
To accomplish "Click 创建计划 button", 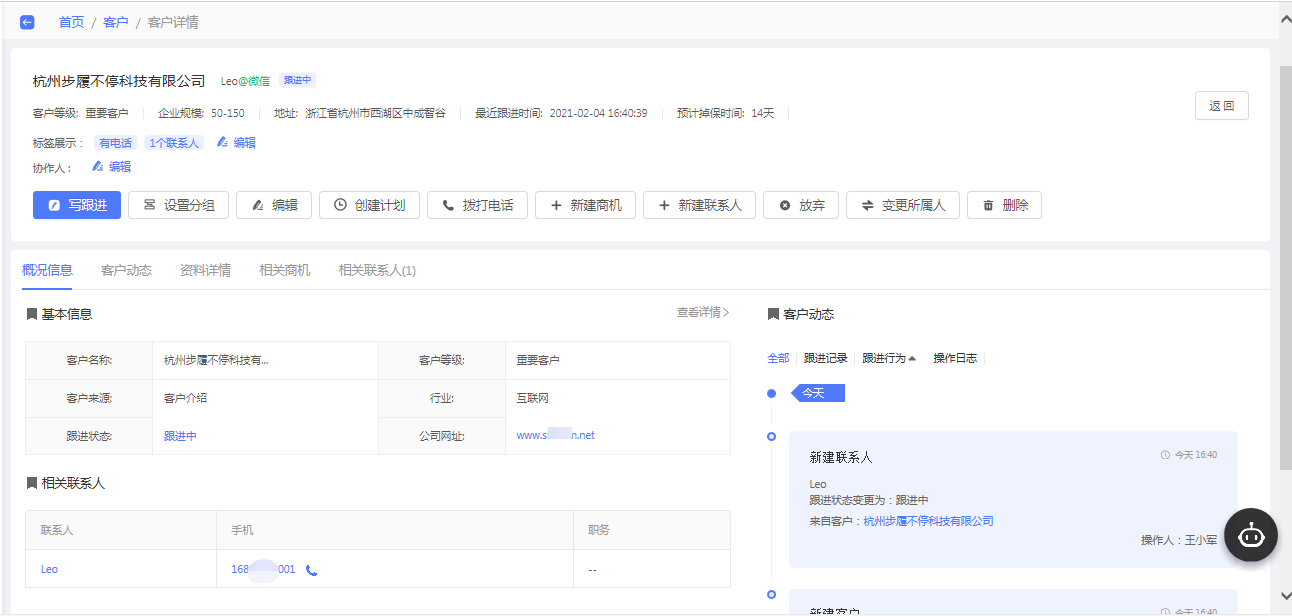I will pyautogui.click(x=369, y=205).
